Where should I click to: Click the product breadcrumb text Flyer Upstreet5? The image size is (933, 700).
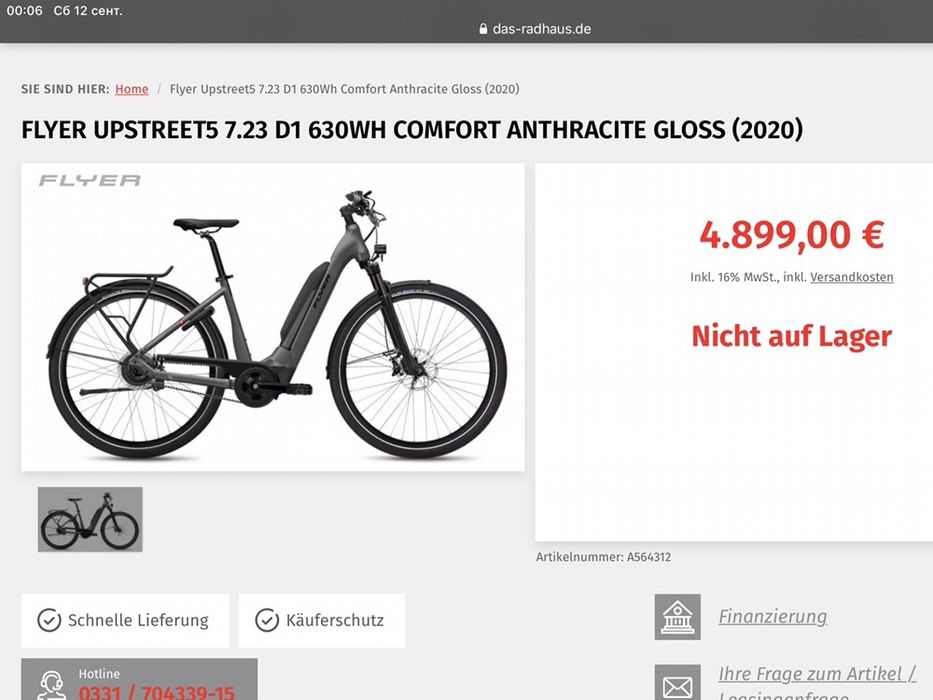pos(345,89)
